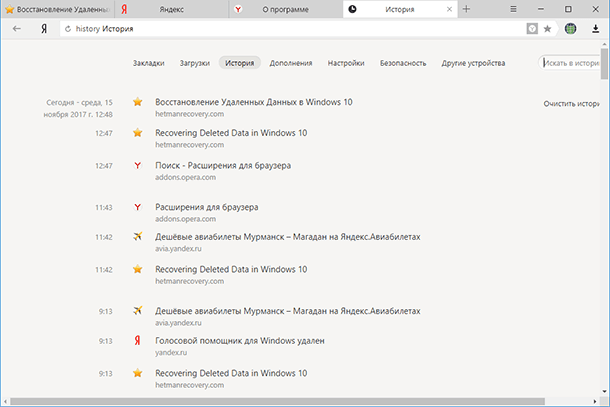
Task: Click the scroll right arrow
Action: point(595,401)
